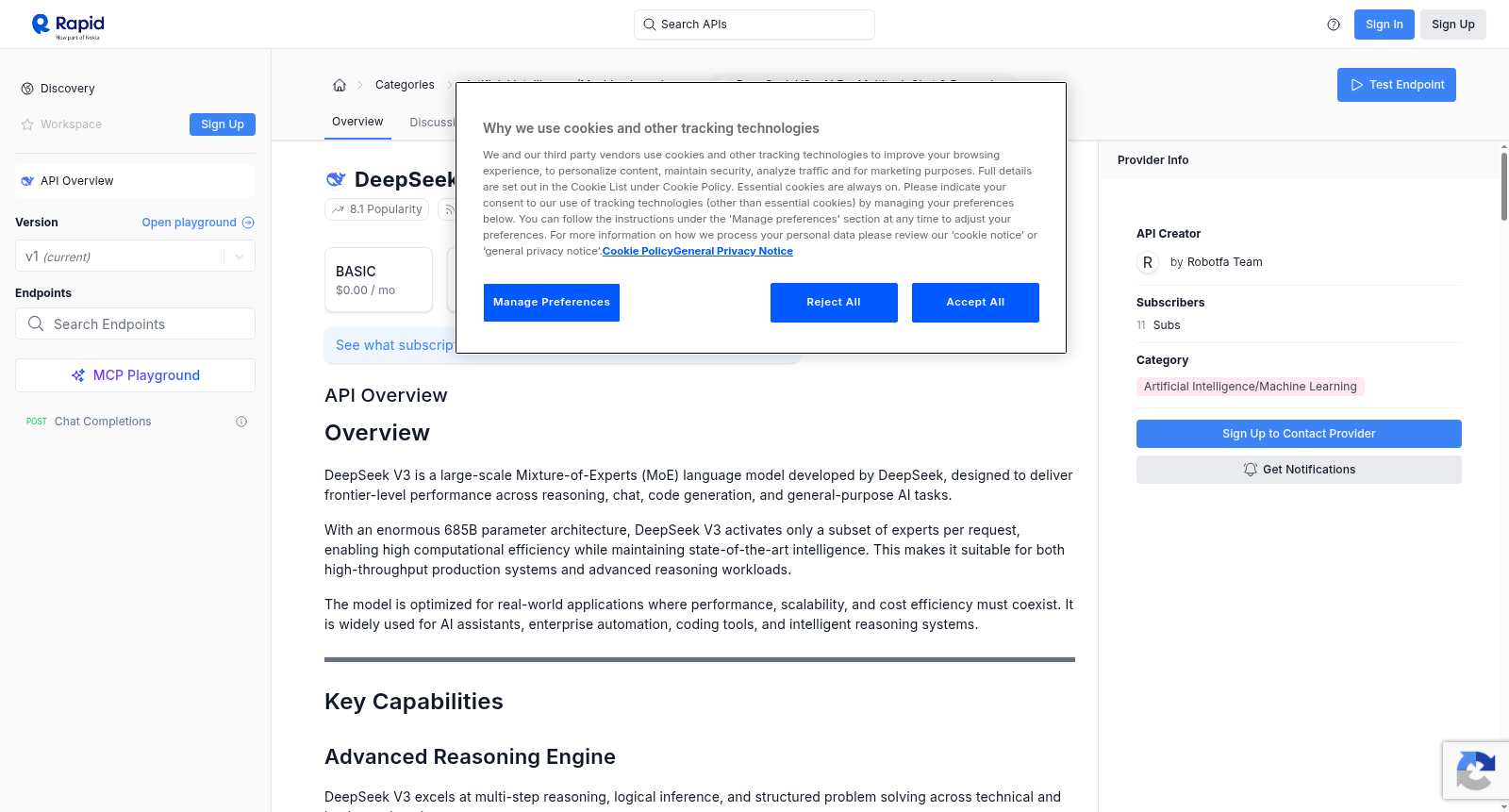This screenshot has height=812, width=1509.
Task: Click the magnifier icon in Search APIs
Action: (x=649, y=25)
